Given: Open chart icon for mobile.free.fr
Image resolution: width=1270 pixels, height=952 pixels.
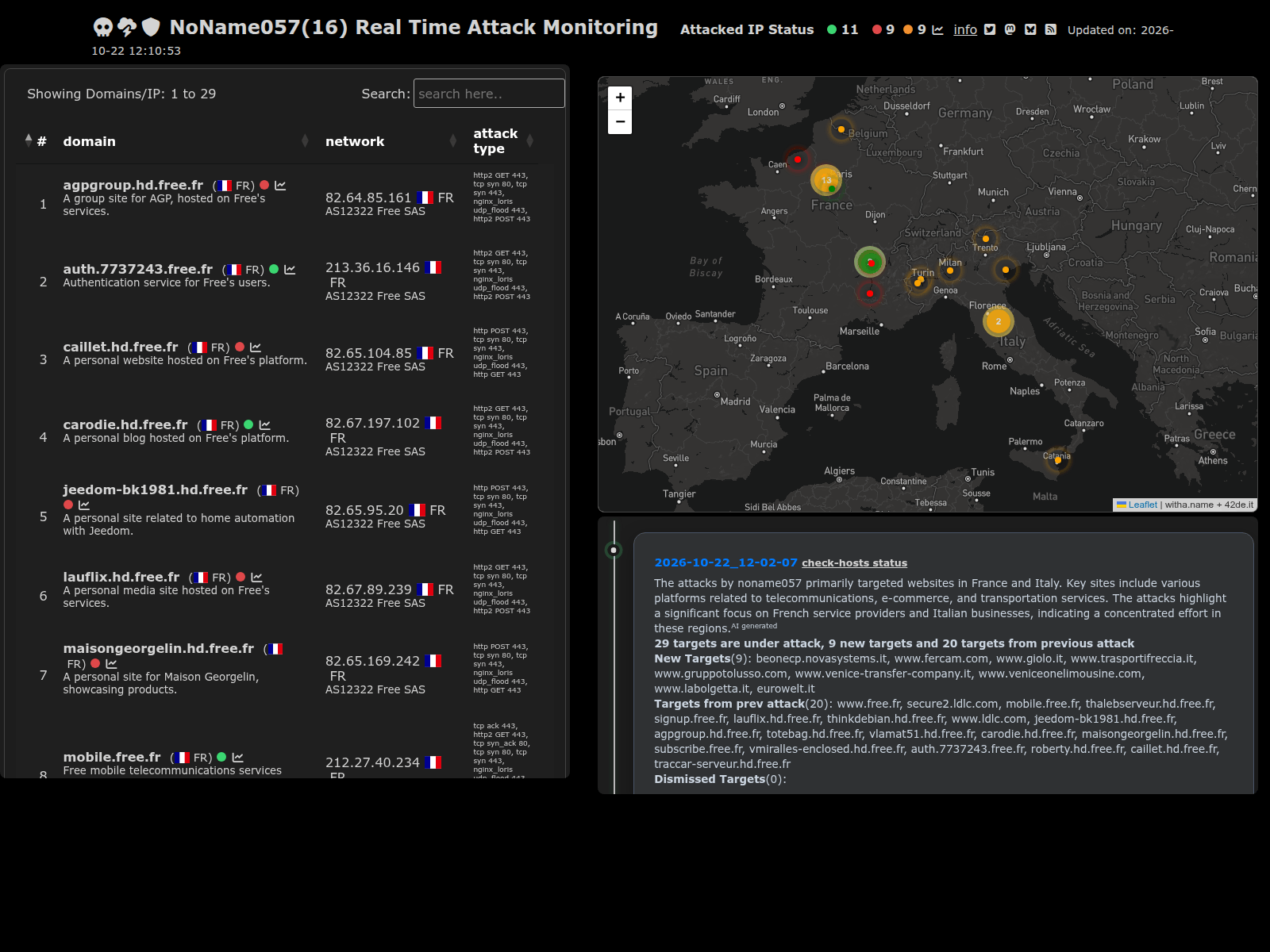Looking at the screenshot, I should point(238,758).
